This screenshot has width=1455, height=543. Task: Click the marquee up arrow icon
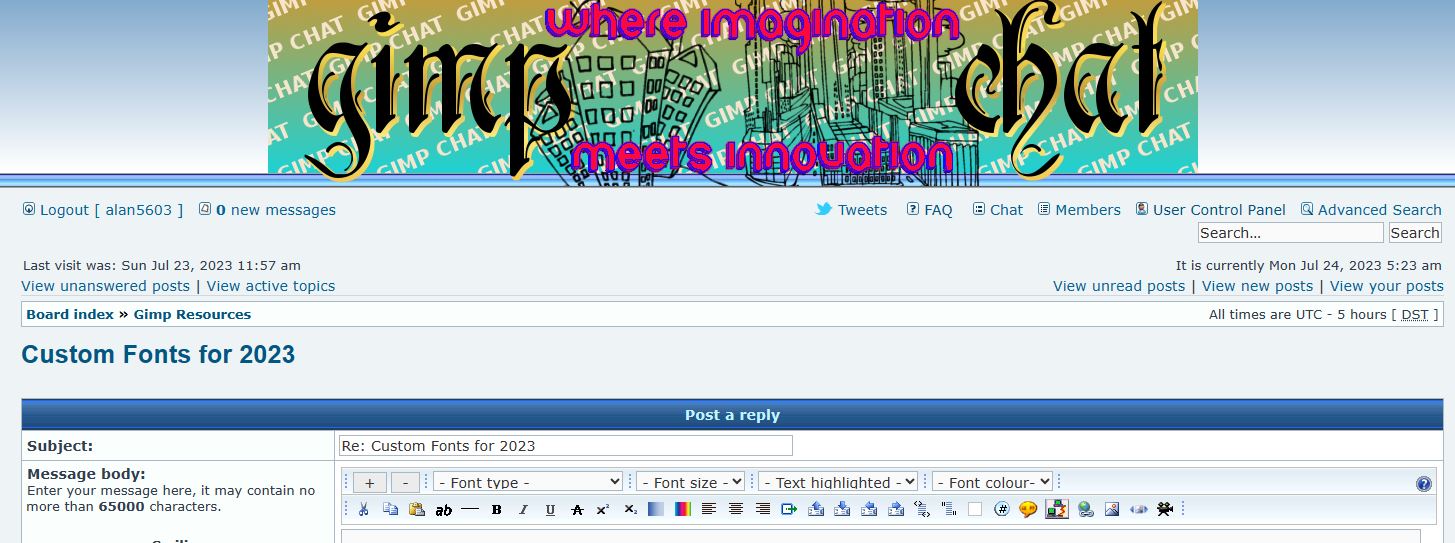[x=816, y=509]
